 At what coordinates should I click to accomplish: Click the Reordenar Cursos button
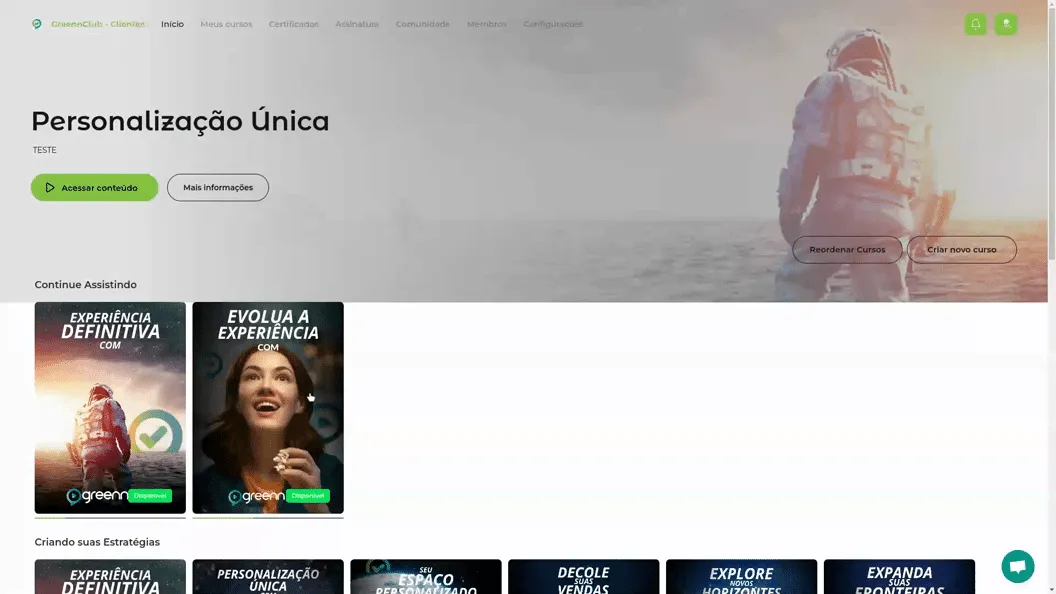click(x=847, y=250)
